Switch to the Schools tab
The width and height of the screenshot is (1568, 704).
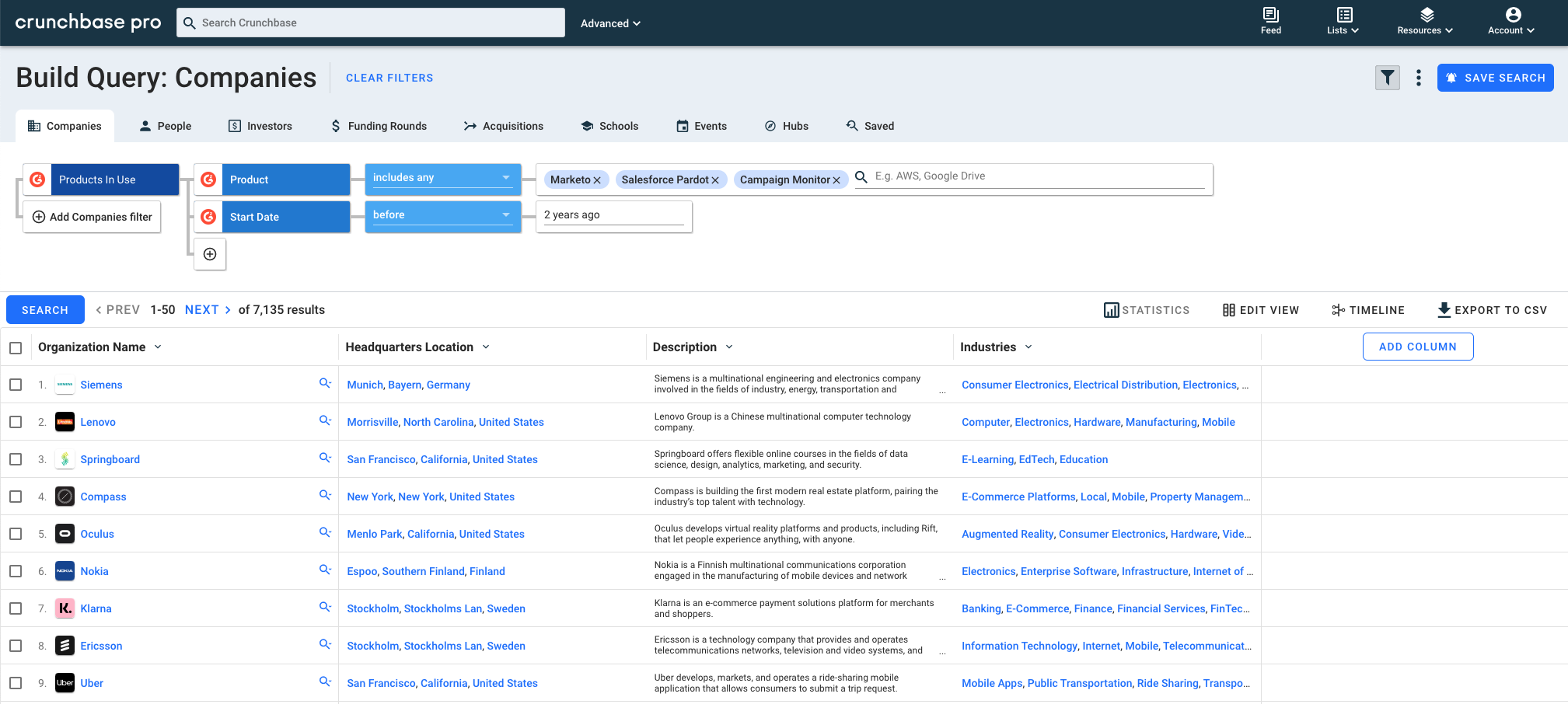pyautogui.click(x=609, y=126)
